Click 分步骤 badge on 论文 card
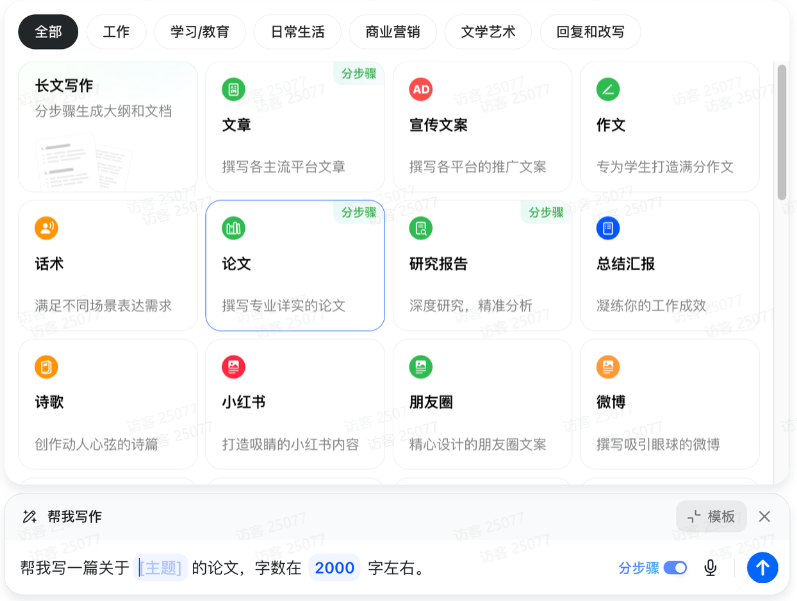The image size is (797, 601). point(359,213)
